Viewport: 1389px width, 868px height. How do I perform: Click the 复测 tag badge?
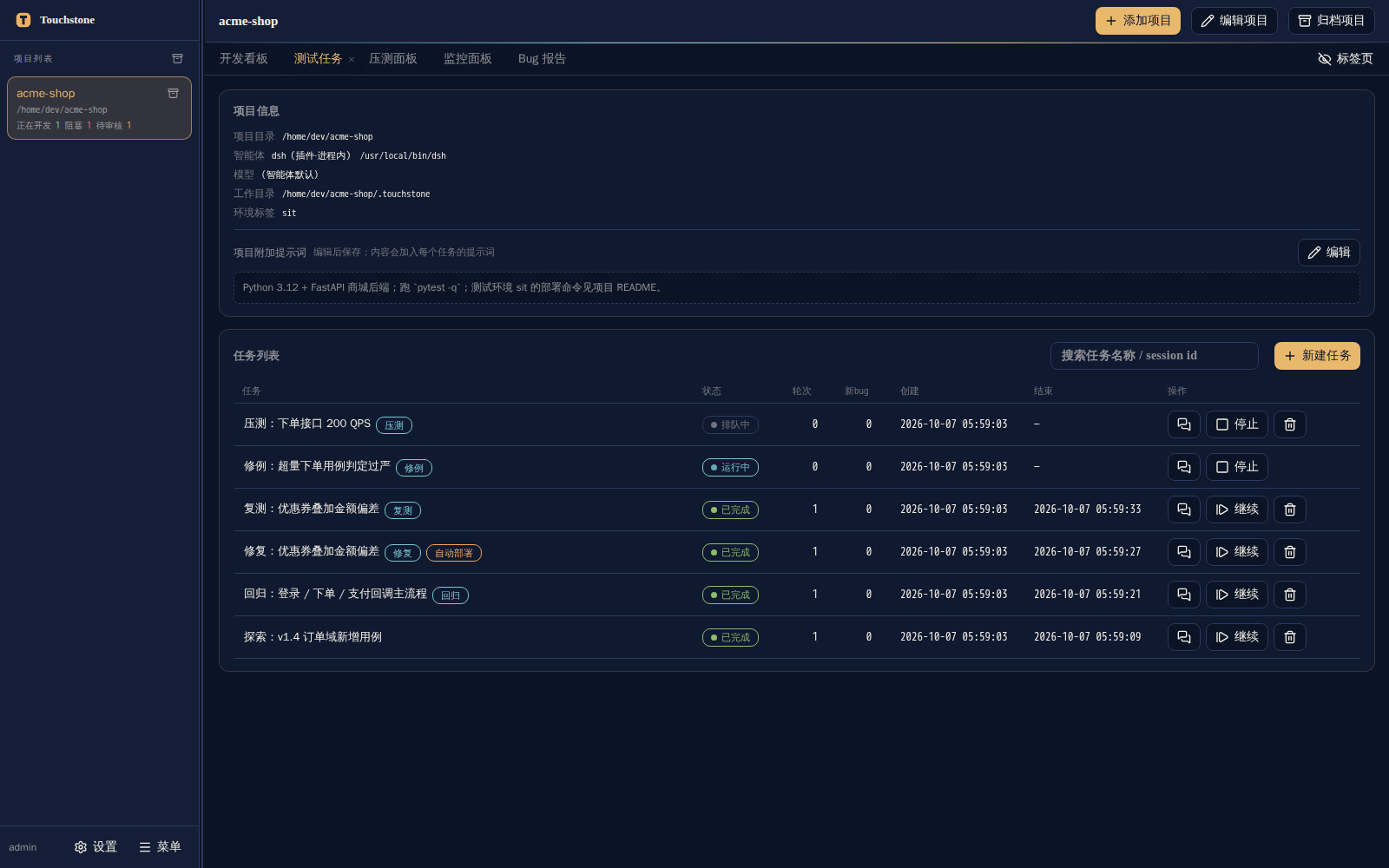[403, 510]
